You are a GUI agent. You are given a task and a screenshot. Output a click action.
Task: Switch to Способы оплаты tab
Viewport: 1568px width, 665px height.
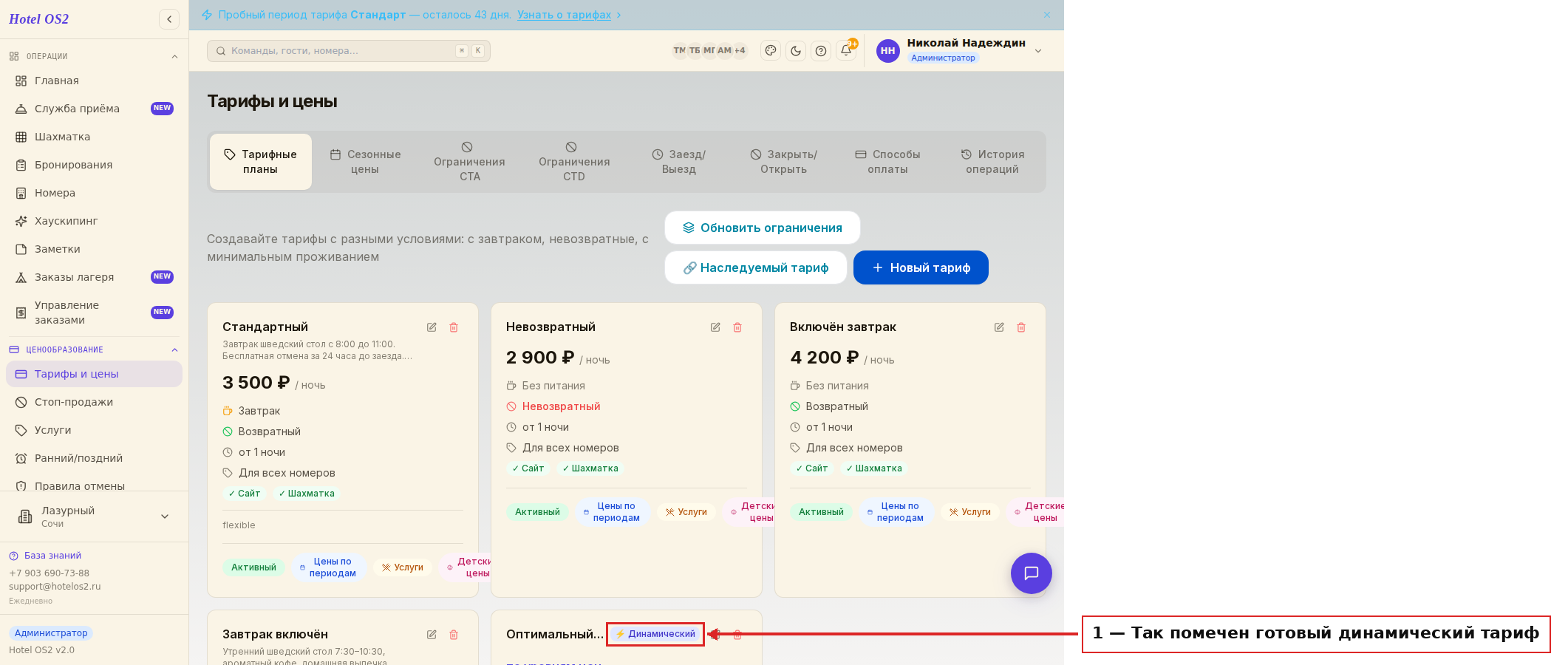point(888,162)
